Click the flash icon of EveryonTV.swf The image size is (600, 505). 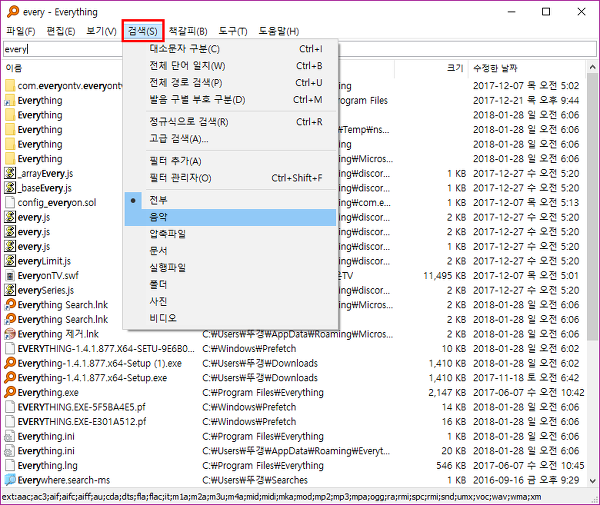pos(10,275)
